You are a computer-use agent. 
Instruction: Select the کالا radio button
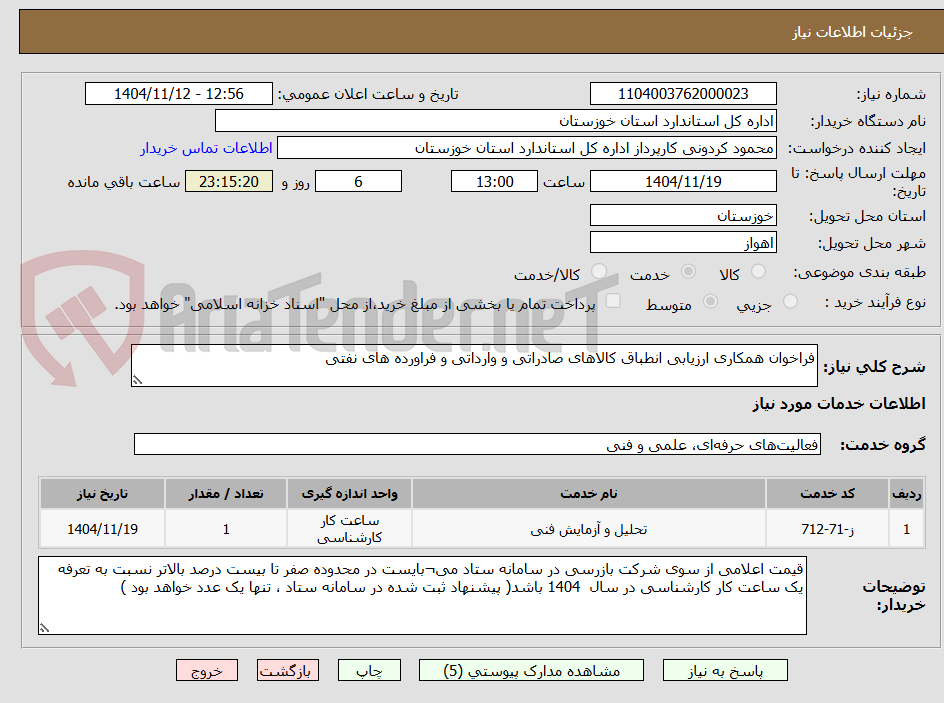click(x=759, y=272)
